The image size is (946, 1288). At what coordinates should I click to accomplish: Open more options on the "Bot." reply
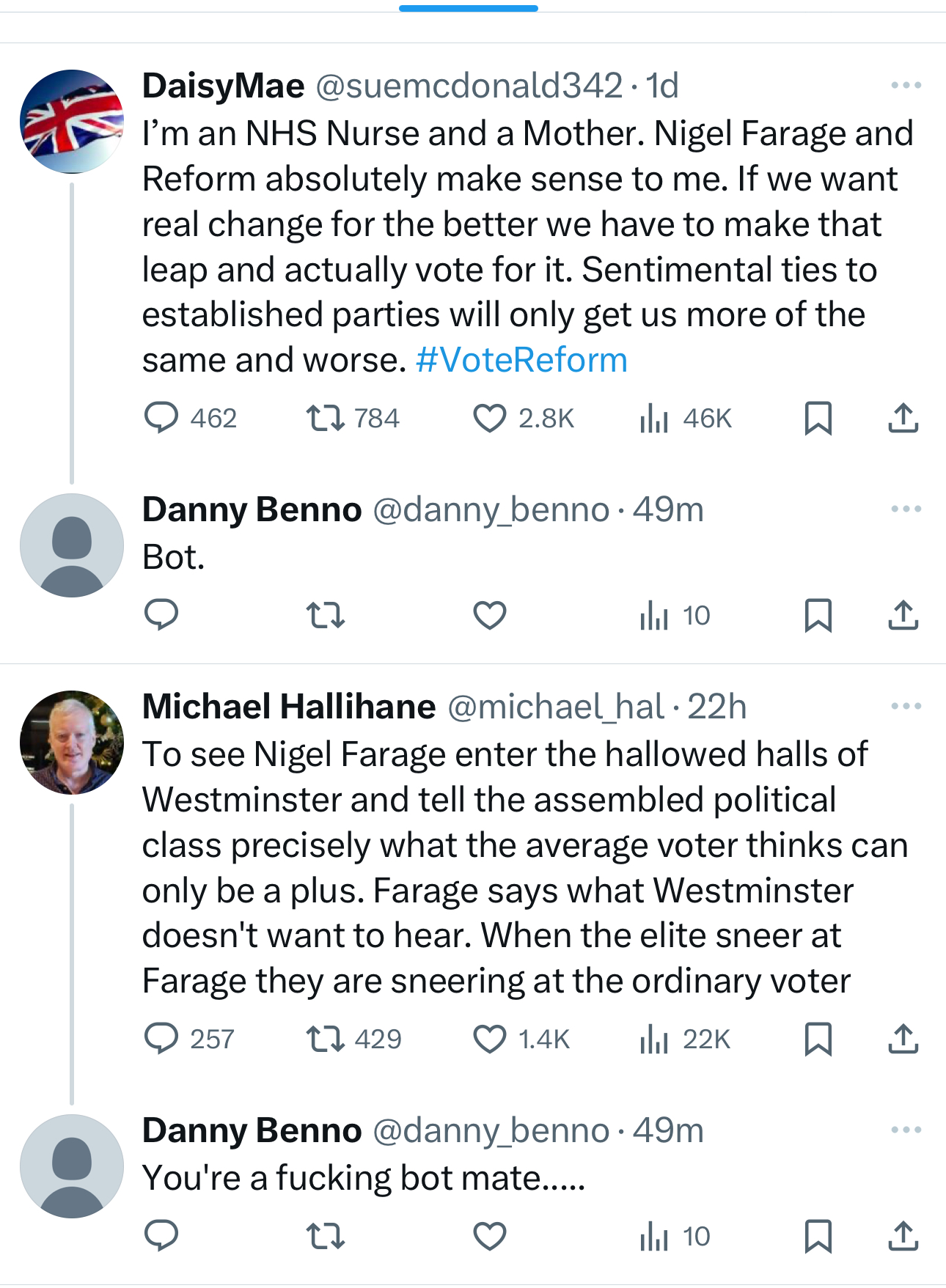906,509
